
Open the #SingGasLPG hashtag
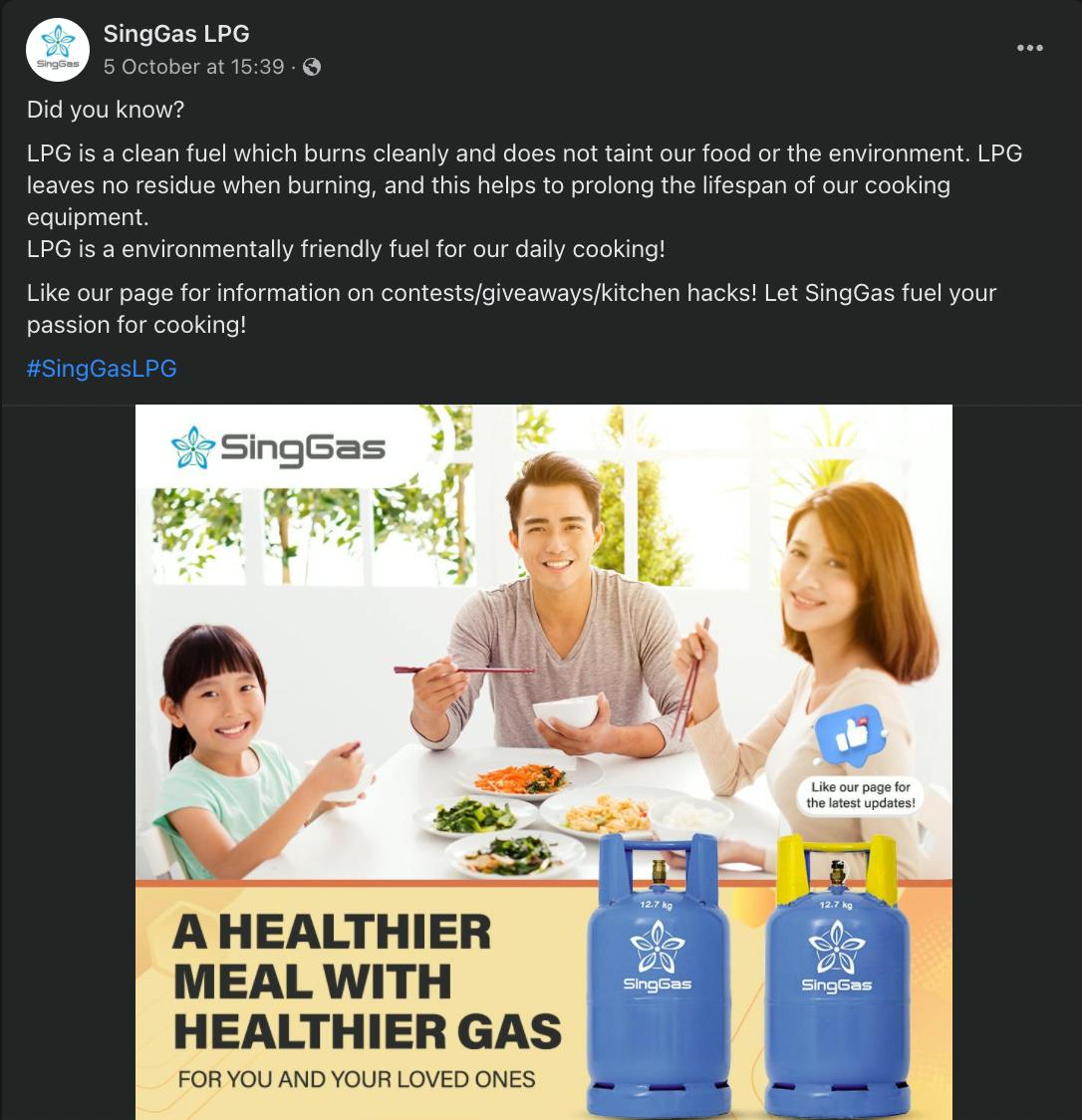[x=102, y=369]
